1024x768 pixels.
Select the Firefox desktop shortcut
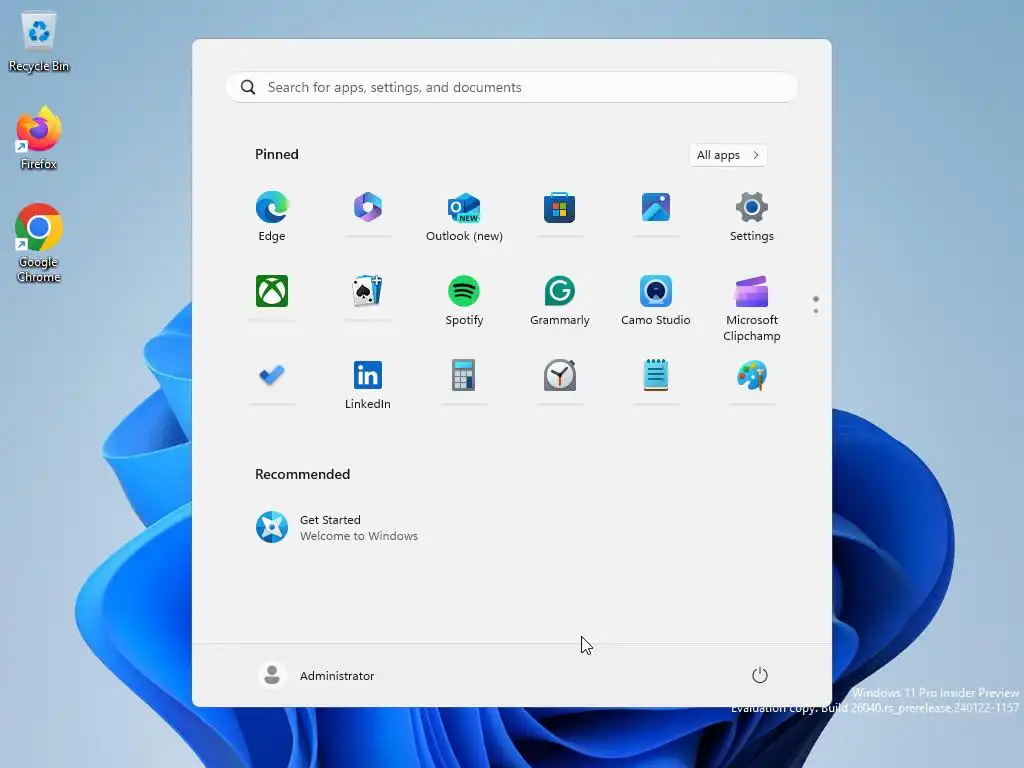pyautogui.click(x=39, y=138)
